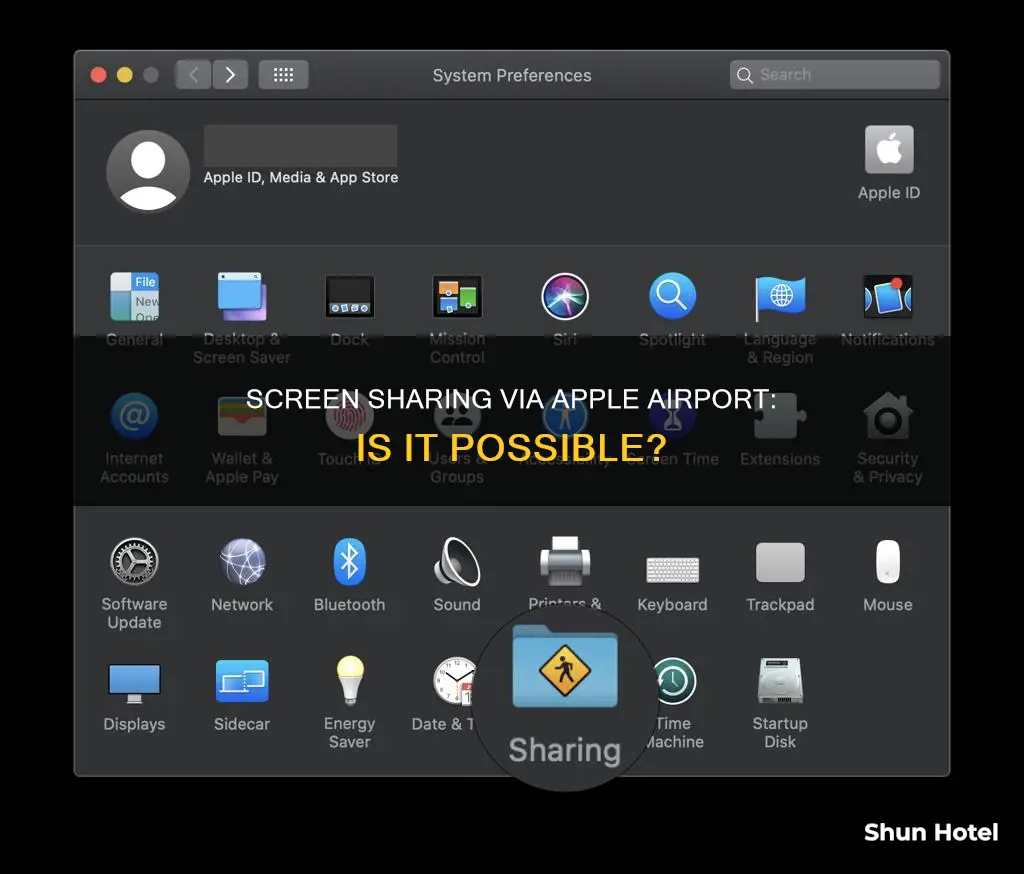Open Spotlight preferences

click(672, 297)
